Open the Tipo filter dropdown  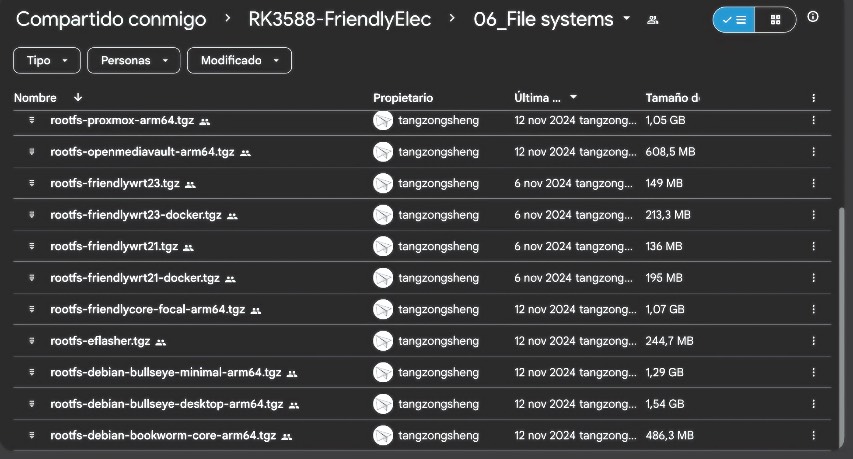pos(47,60)
